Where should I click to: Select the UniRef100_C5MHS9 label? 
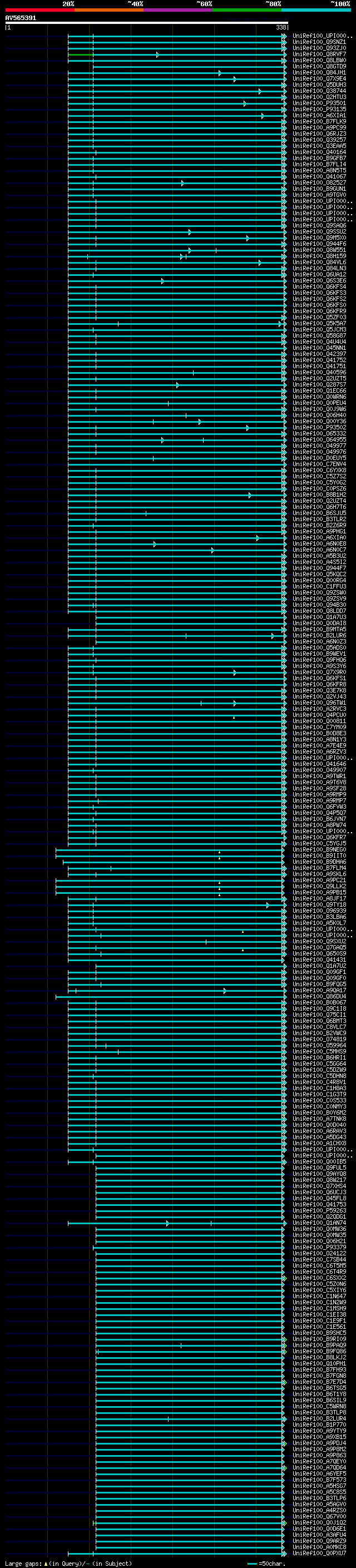(319, 1052)
